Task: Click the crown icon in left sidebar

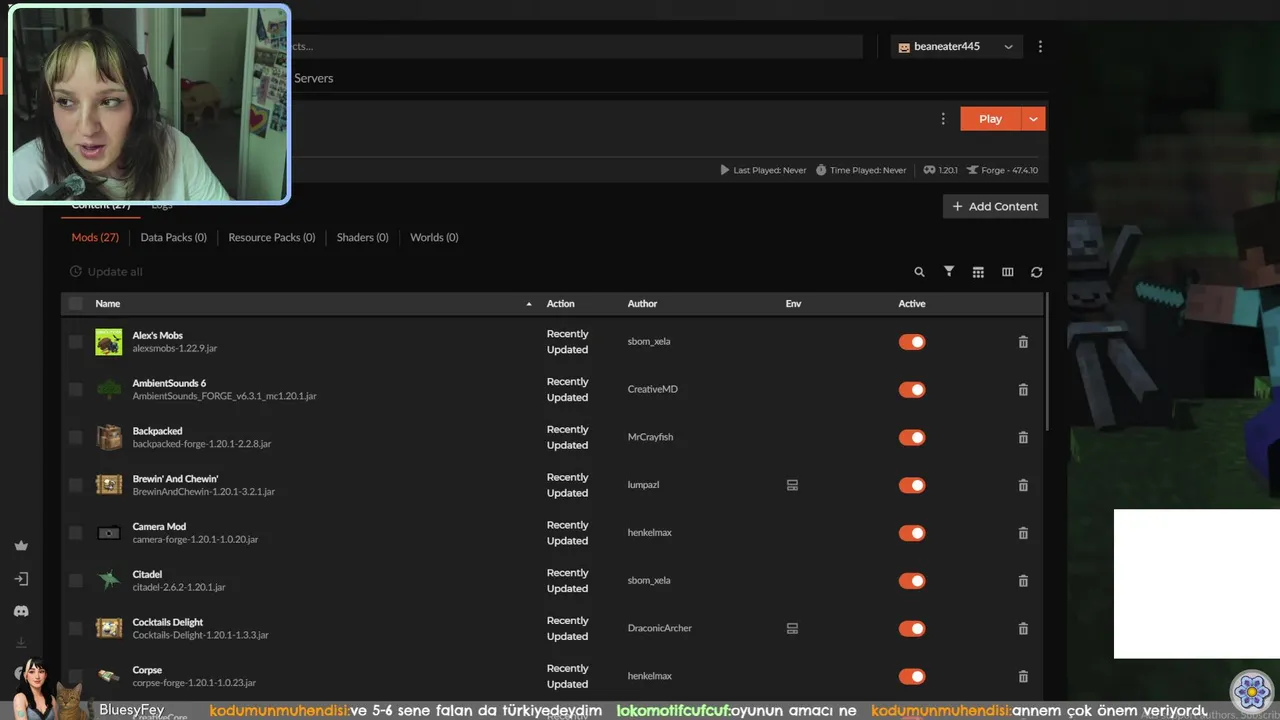Action: [x=21, y=546]
